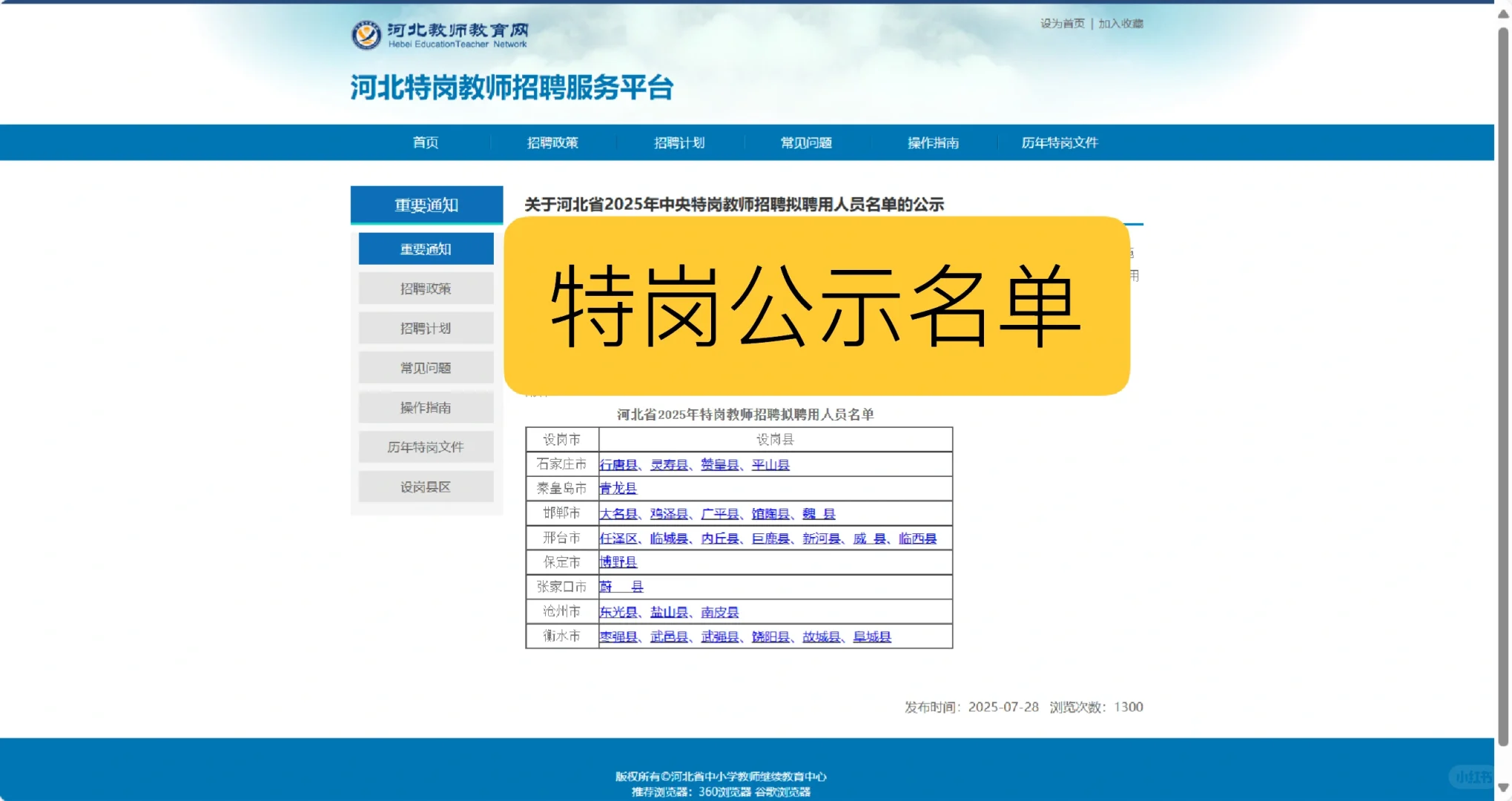Open the 阜城县 list link

(872, 637)
